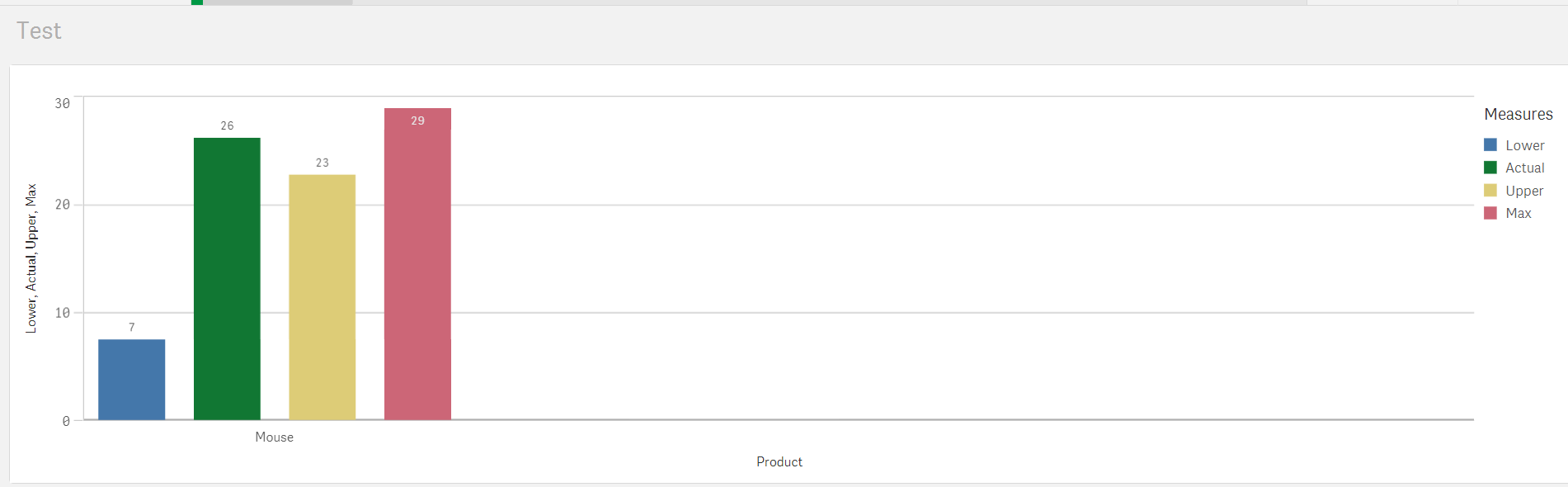
Task: Click the yellow Upper legend swatch
Action: [1490, 191]
